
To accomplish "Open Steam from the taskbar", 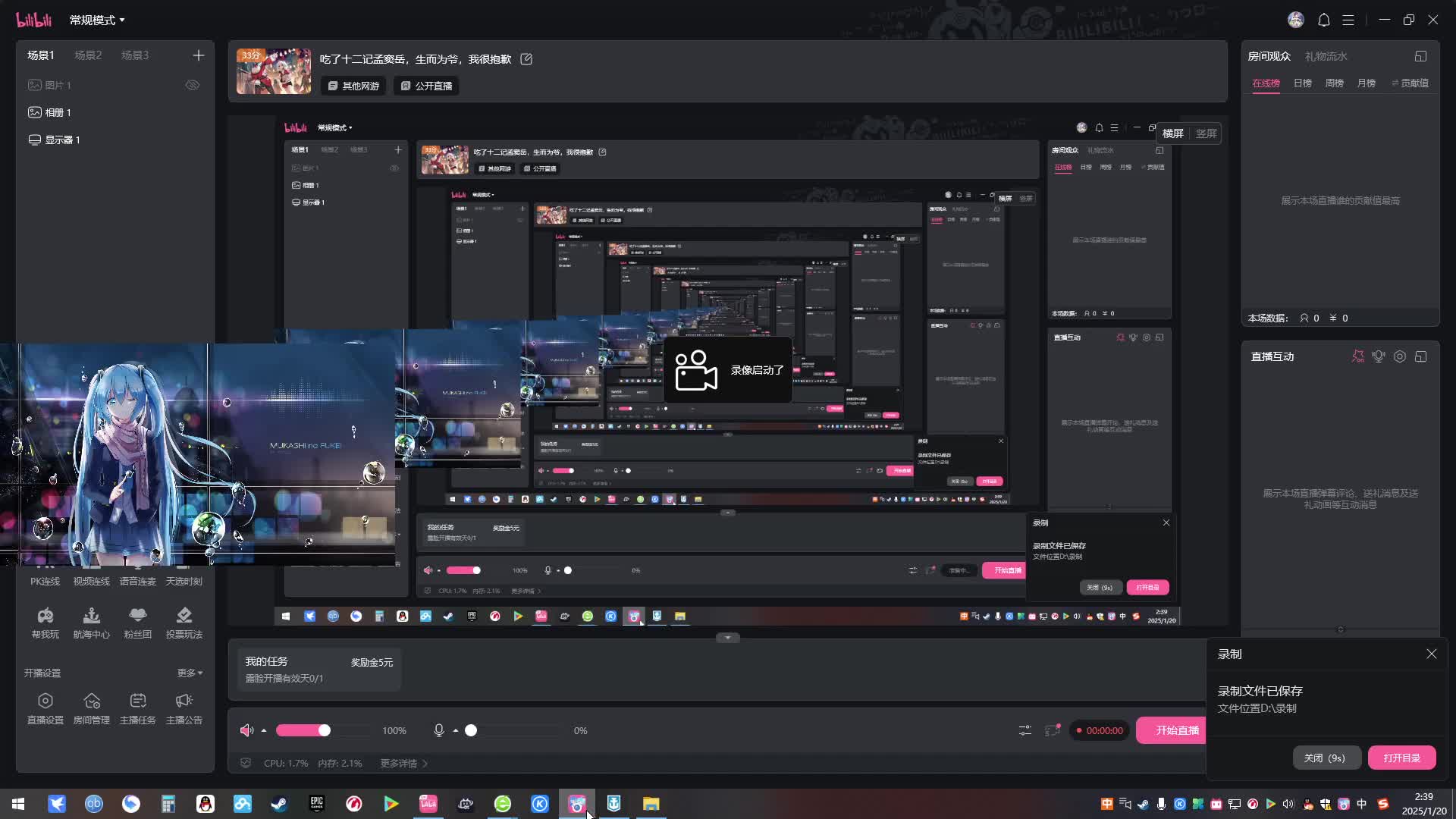I will pyautogui.click(x=279, y=804).
